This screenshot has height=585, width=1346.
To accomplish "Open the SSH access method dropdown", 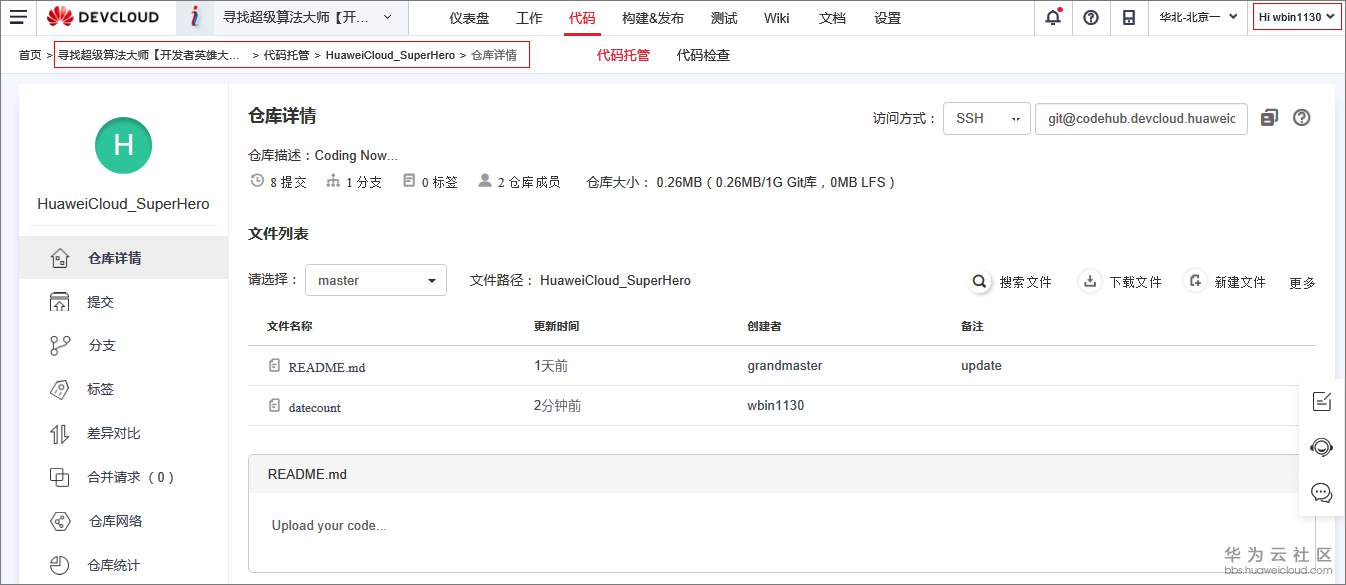I will click(986, 118).
